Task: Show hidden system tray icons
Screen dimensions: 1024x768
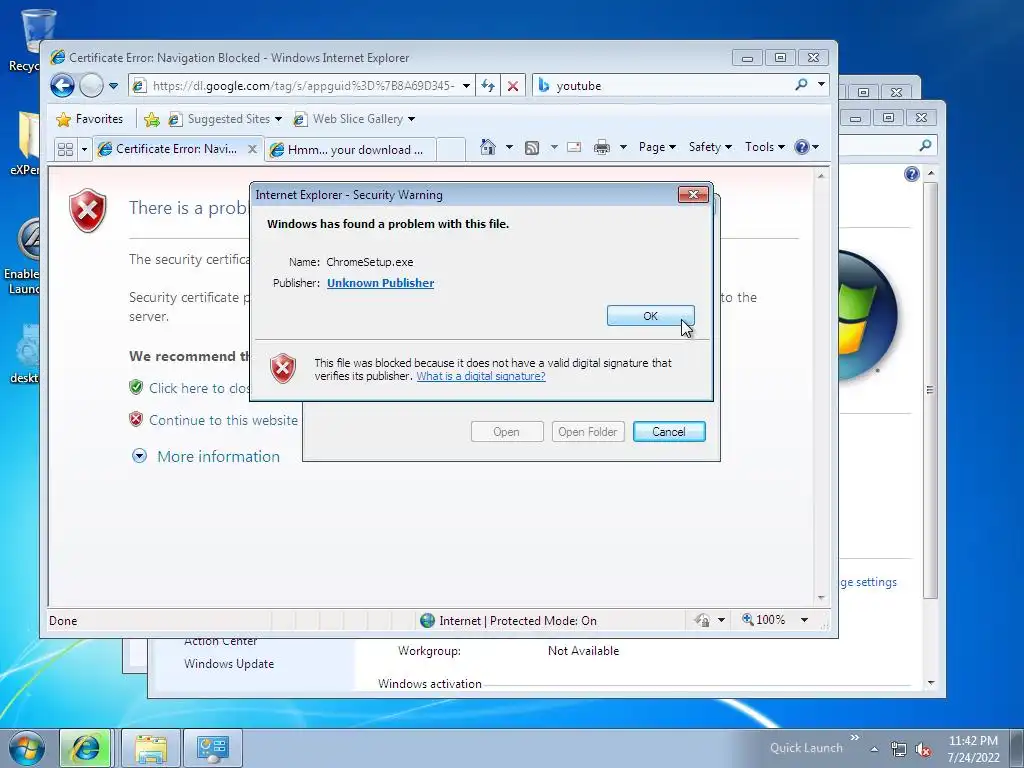Action: (874, 749)
